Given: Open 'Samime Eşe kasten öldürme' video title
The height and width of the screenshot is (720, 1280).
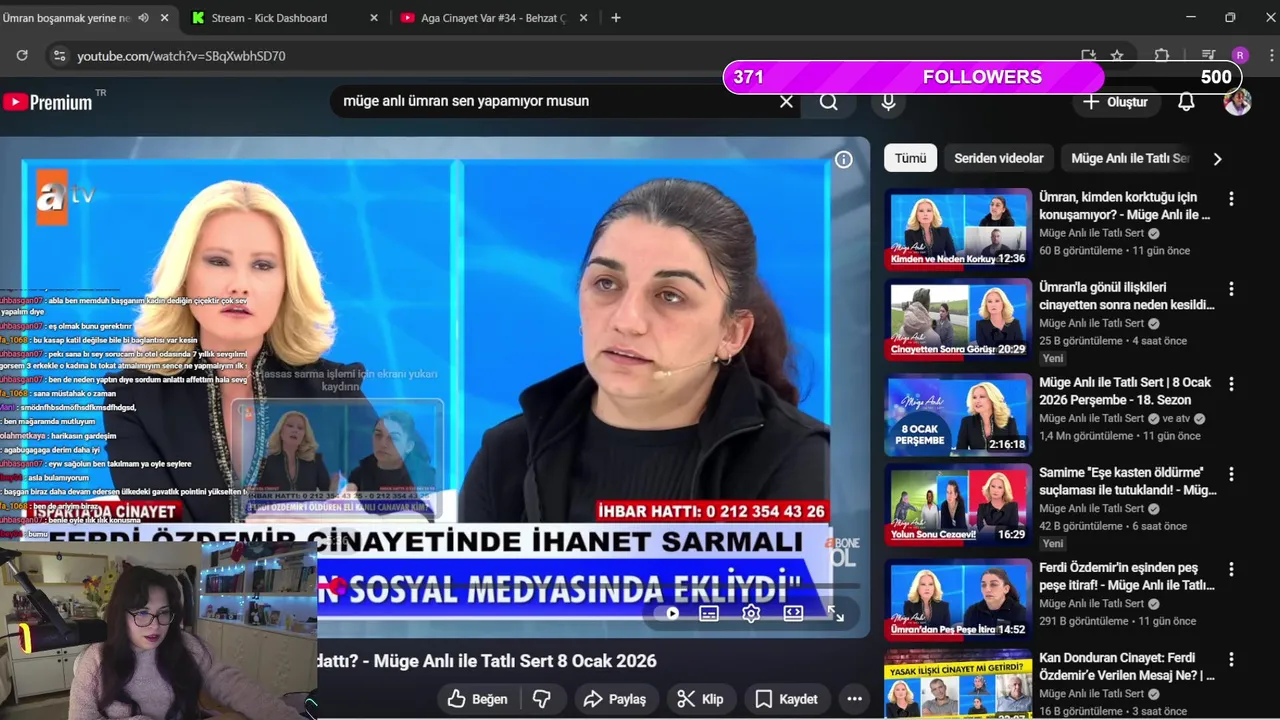Looking at the screenshot, I should tap(1128, 481).
